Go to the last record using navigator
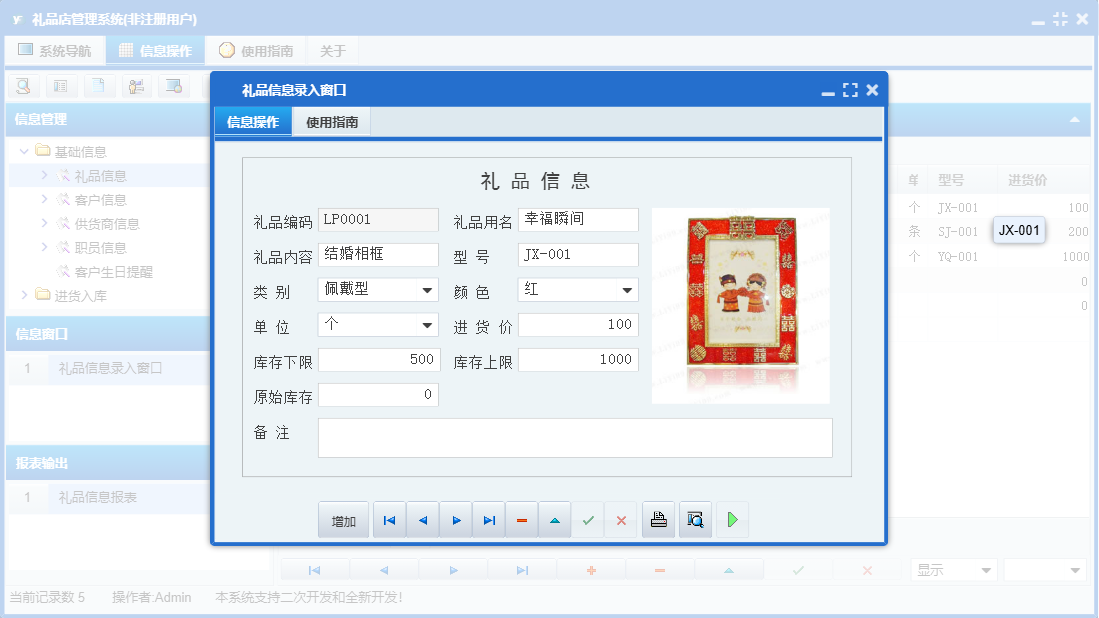 489,519
